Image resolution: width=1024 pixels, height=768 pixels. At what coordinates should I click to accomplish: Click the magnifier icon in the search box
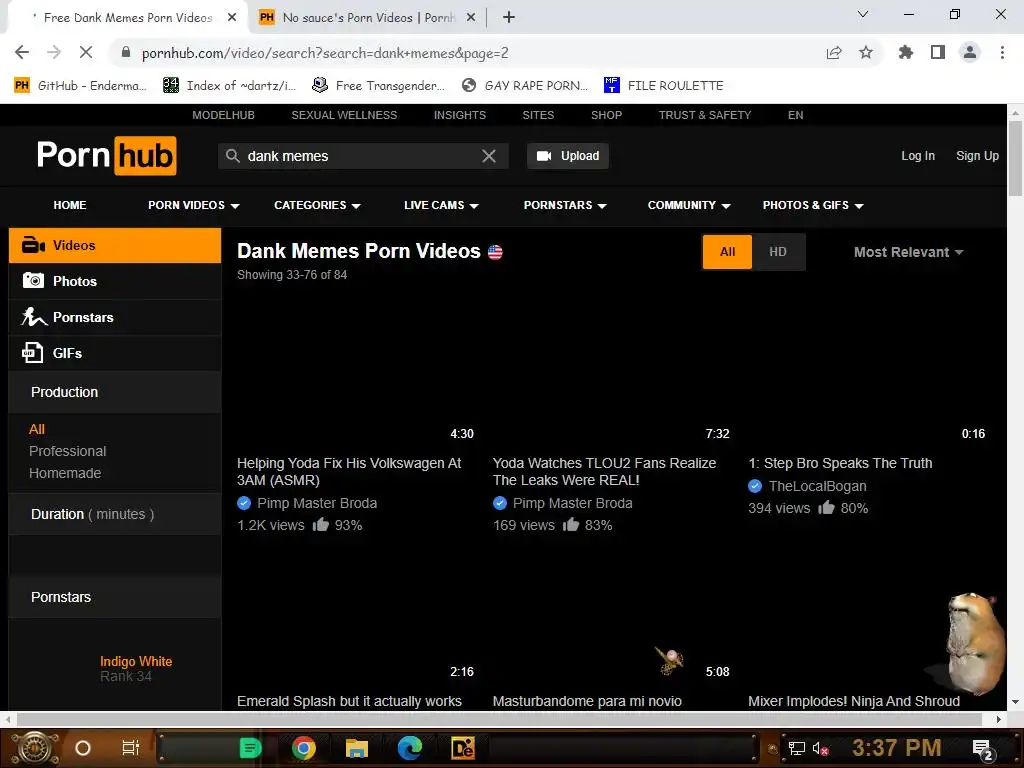pos(232,156)
